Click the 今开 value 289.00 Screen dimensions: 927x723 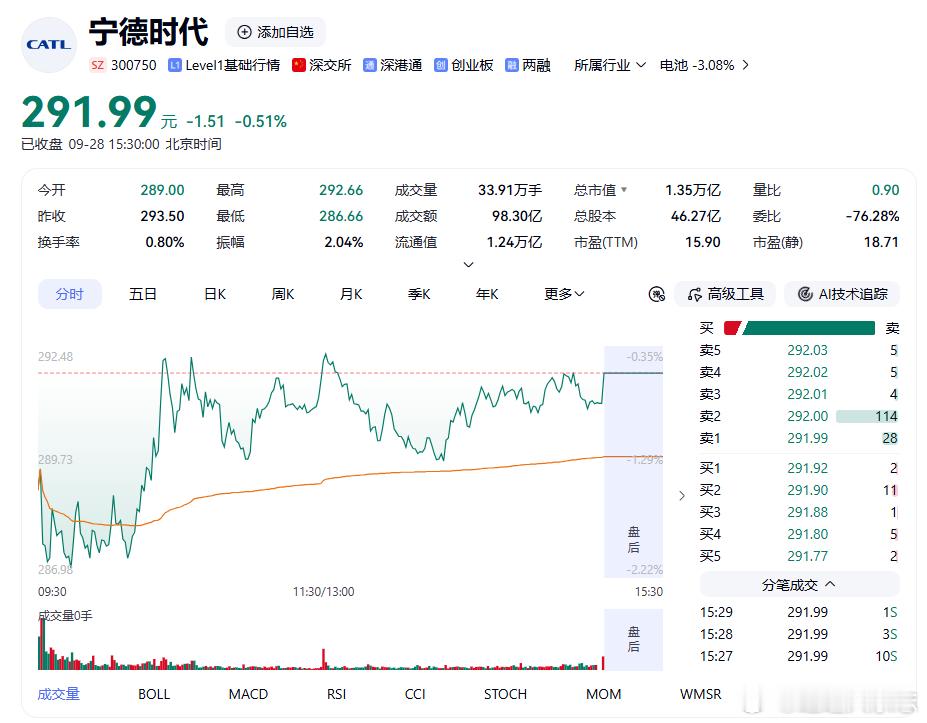click(x=163, y=190)
